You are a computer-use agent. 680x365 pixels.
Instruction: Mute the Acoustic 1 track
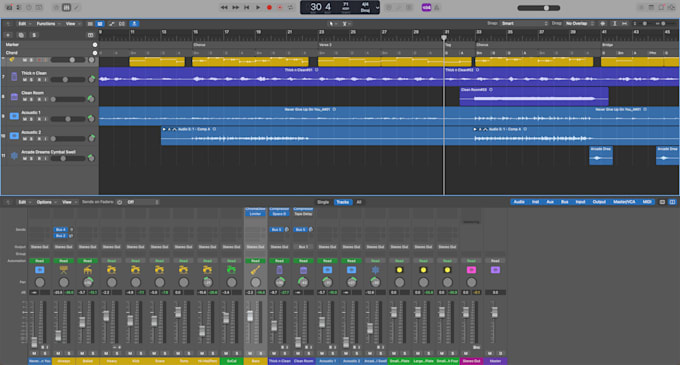pyautogui.click(x=25, y=119)
